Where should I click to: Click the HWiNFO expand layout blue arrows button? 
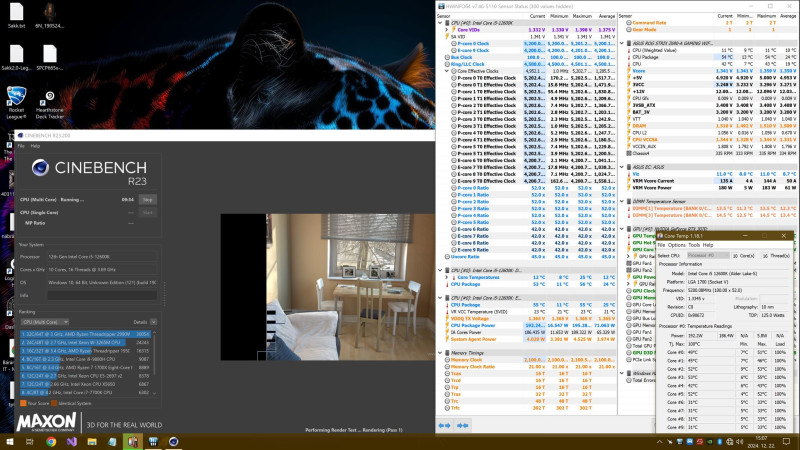[x=444, y=425]
